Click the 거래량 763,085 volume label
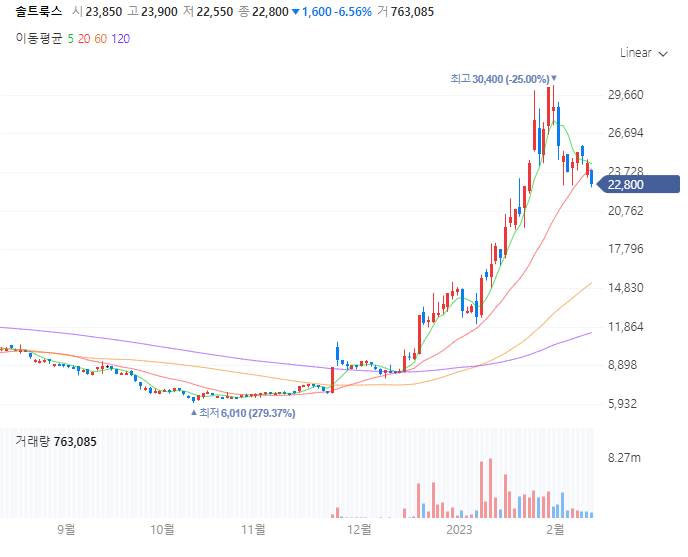 coord(56,442)
